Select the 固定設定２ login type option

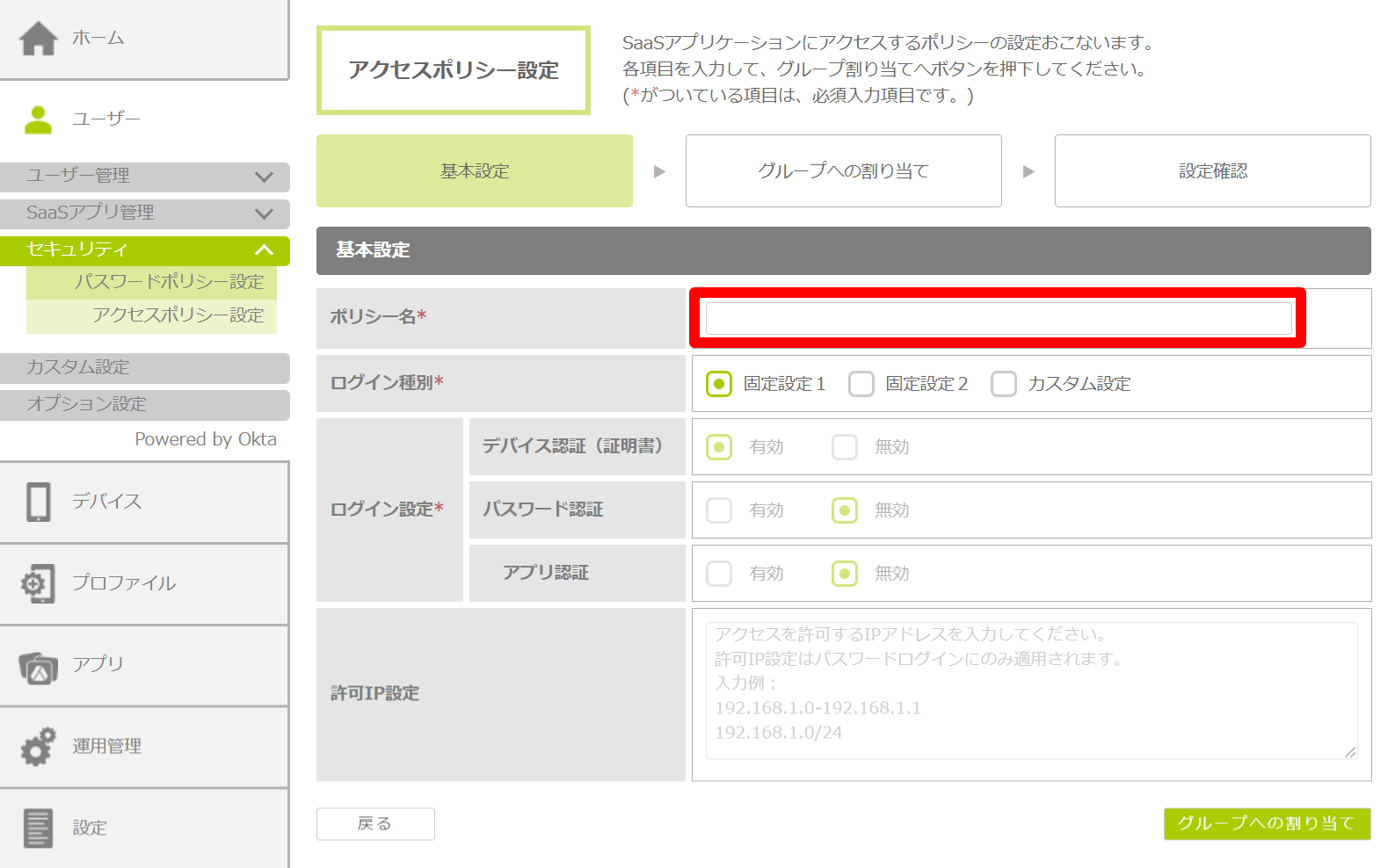[x=861, y=384]
